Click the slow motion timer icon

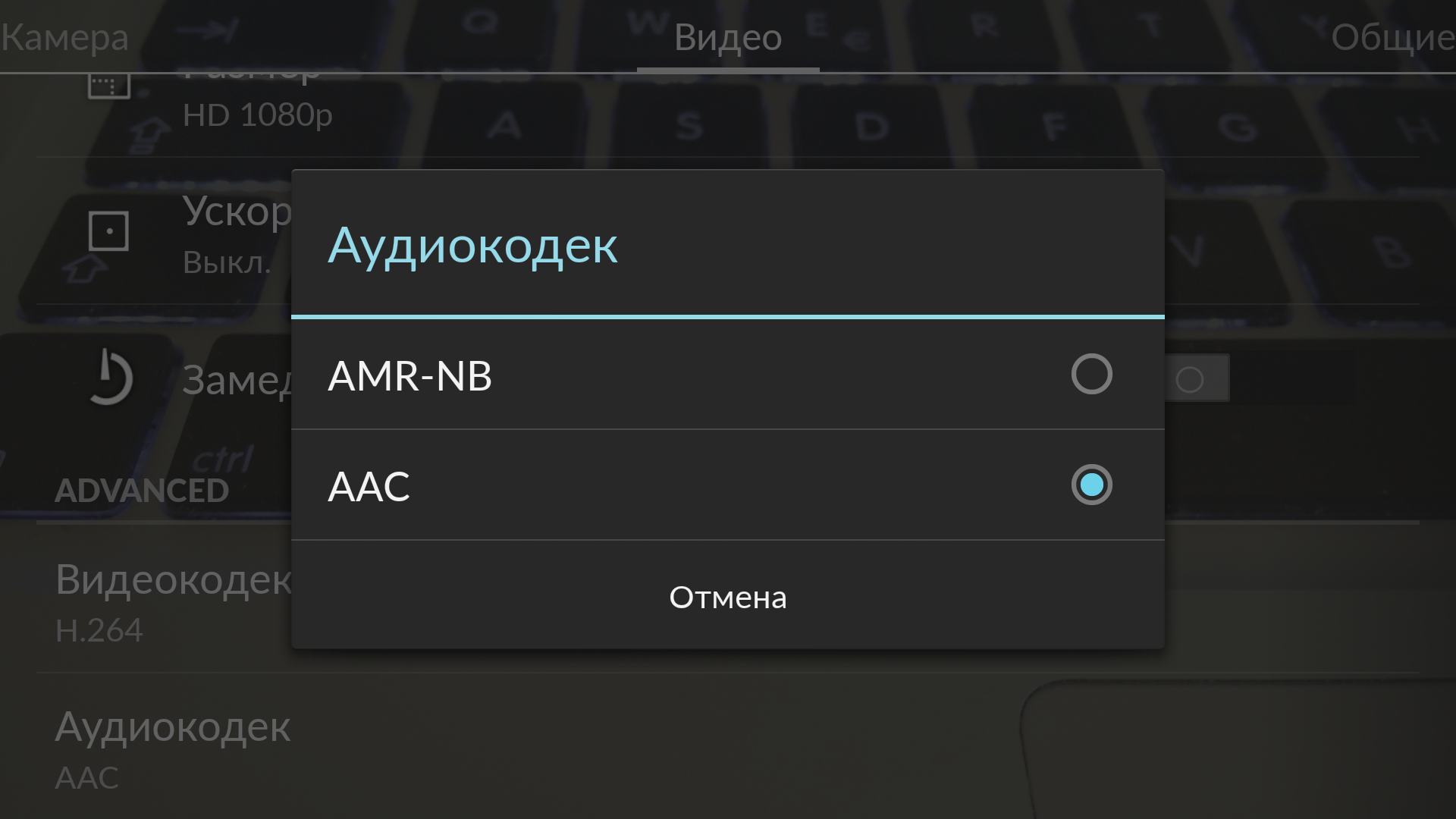click(x=109, y=377)
